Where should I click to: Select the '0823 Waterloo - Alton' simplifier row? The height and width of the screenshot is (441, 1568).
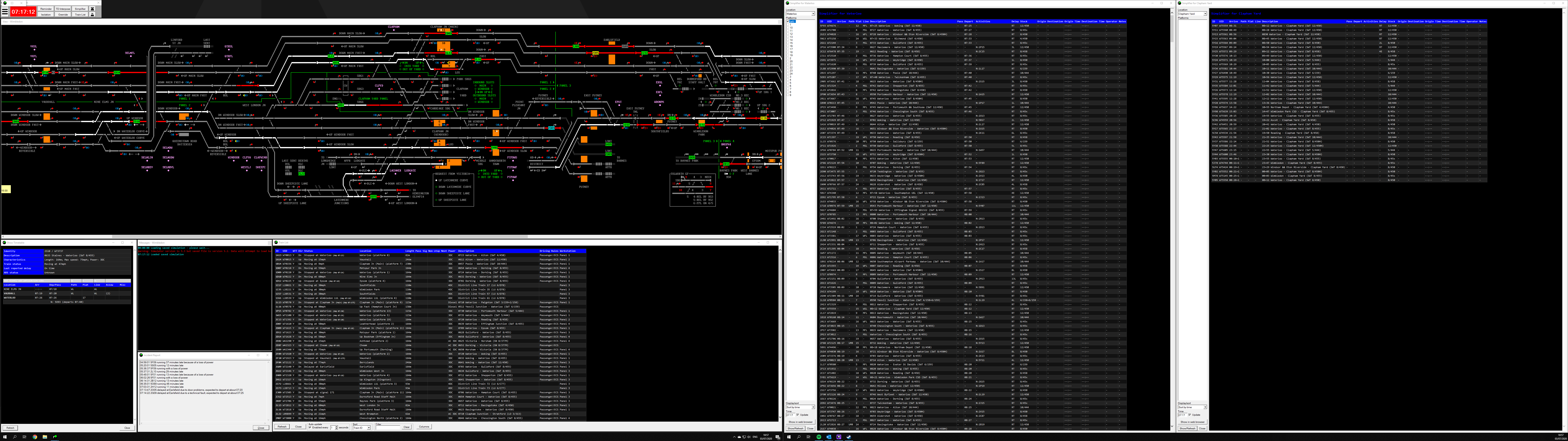click(973, 408)
